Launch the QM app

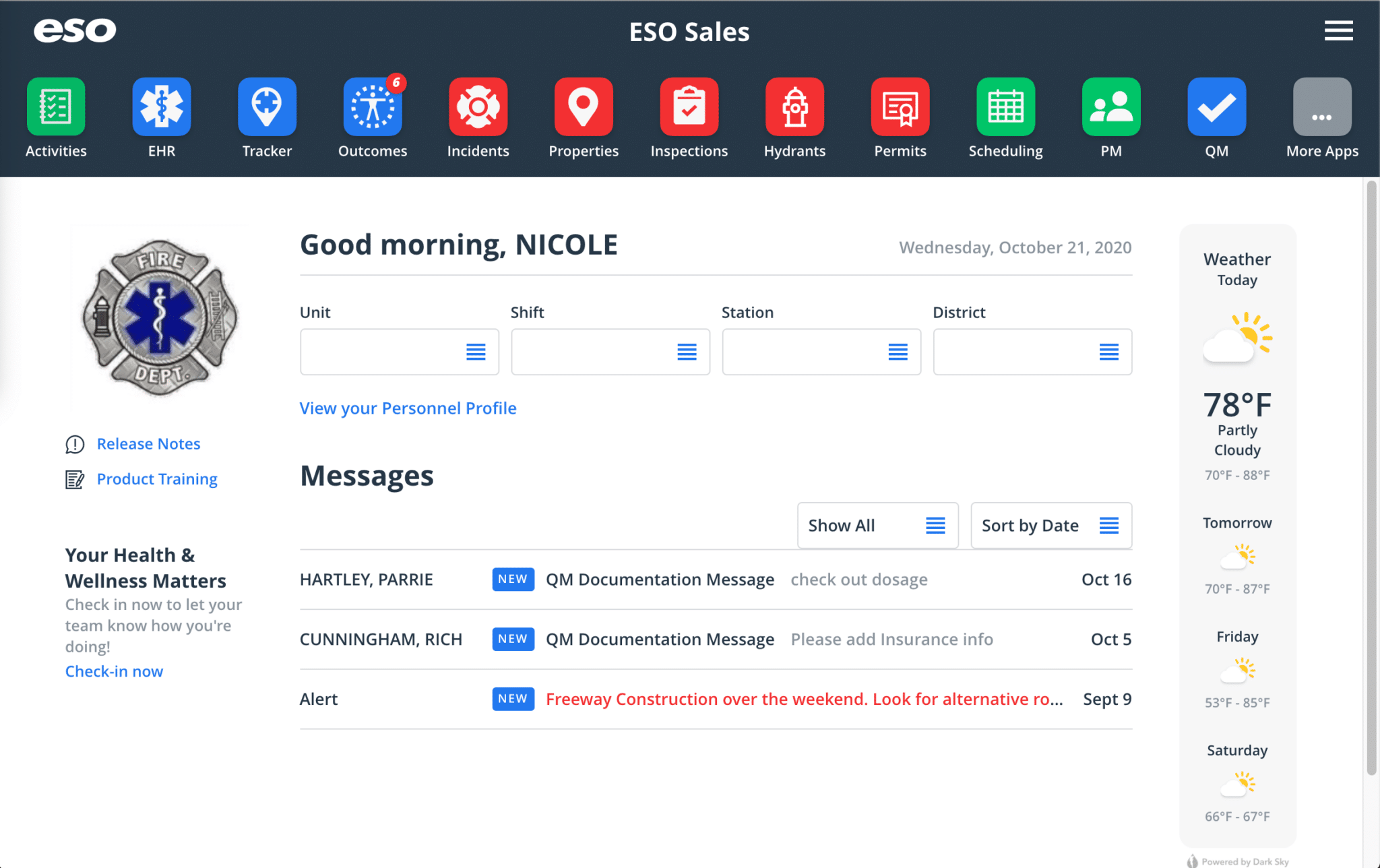tap(1217, 106)
